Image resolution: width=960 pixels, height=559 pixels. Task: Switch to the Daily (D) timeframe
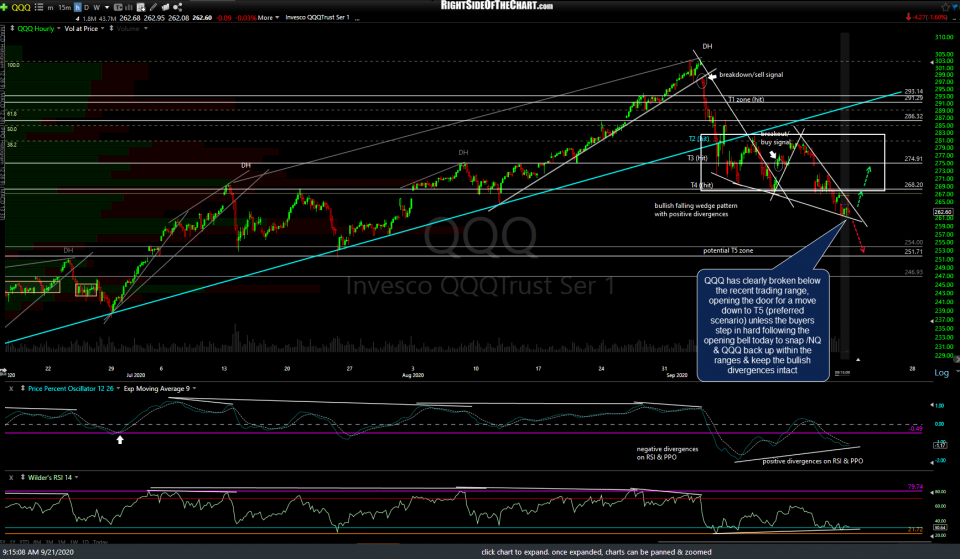(86, 8)
